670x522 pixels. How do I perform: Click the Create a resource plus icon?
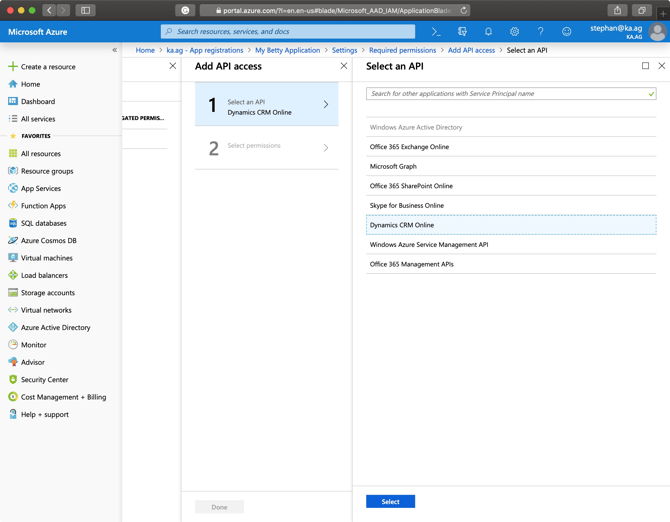13,66
